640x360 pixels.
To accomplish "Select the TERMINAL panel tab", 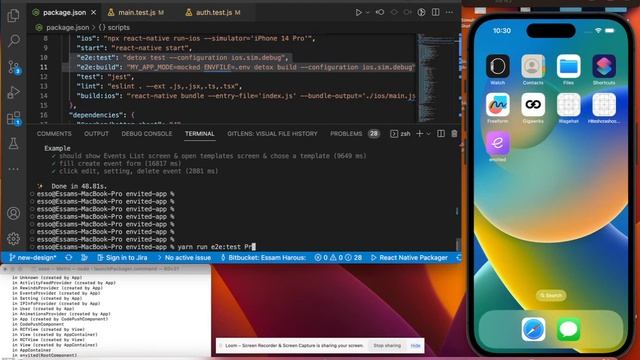I will pos(199,133).
